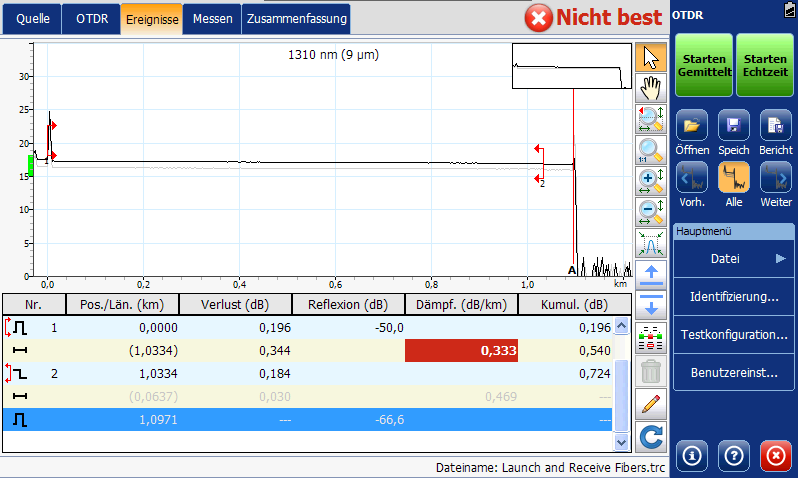This screenshot has width=798, height=478.
Task: Click the refresh analysis icon
Action: point(651,436)
